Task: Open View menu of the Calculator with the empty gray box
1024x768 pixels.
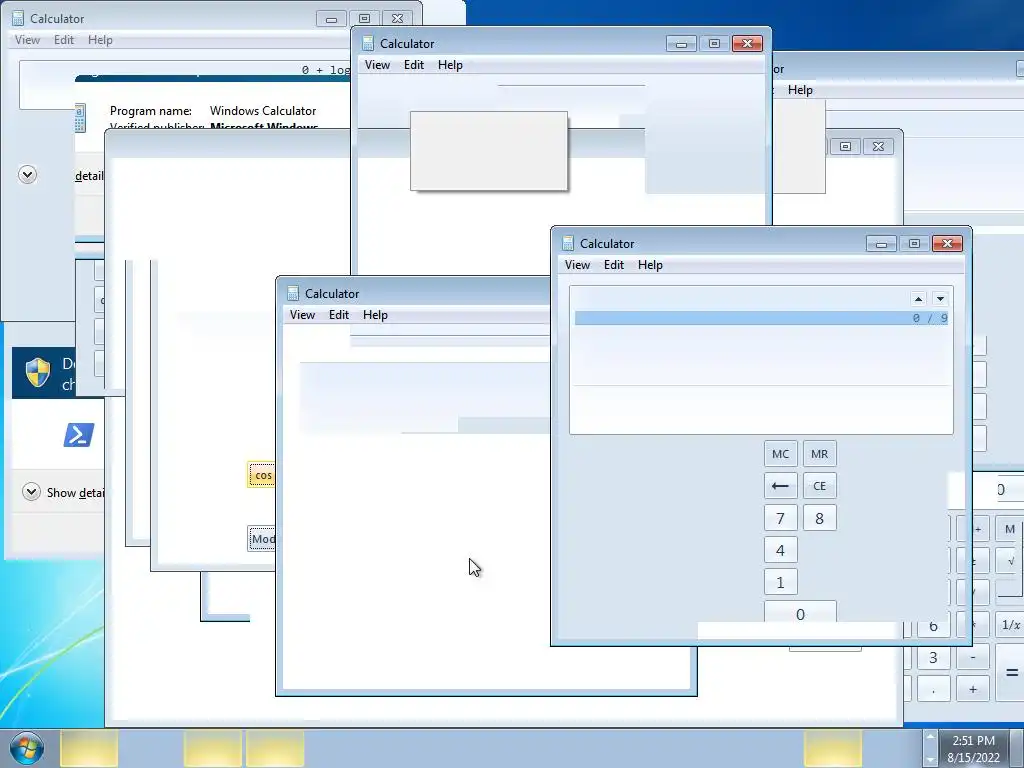Action: tap(377, 65)
